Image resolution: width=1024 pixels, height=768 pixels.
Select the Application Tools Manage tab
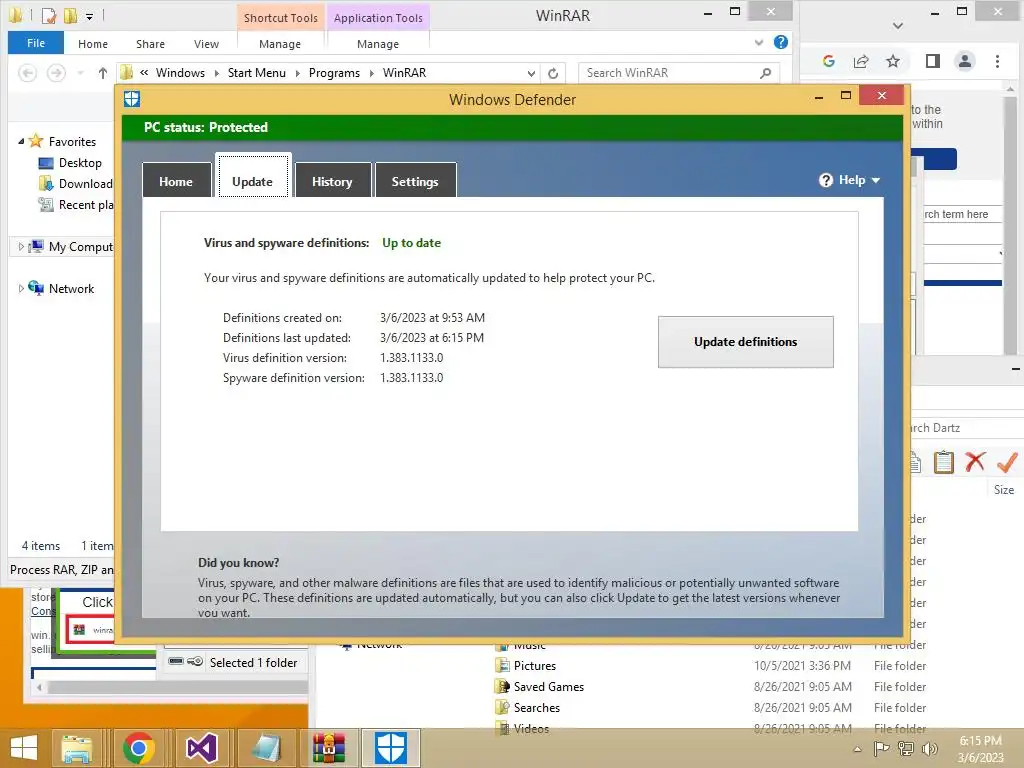(x=377, y=44)
